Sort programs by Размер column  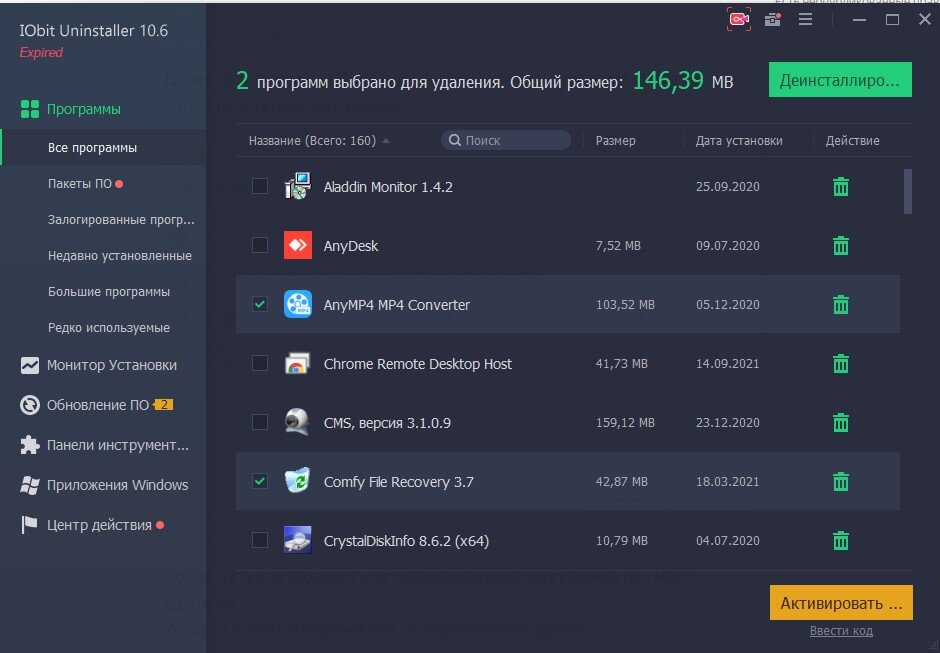coord(615,140)
